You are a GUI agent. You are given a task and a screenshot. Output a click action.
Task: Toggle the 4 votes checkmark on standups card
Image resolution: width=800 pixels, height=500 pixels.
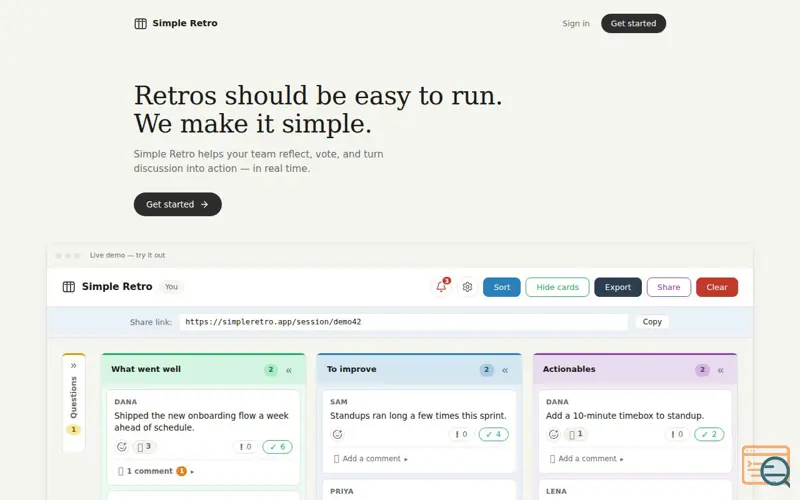493,434
